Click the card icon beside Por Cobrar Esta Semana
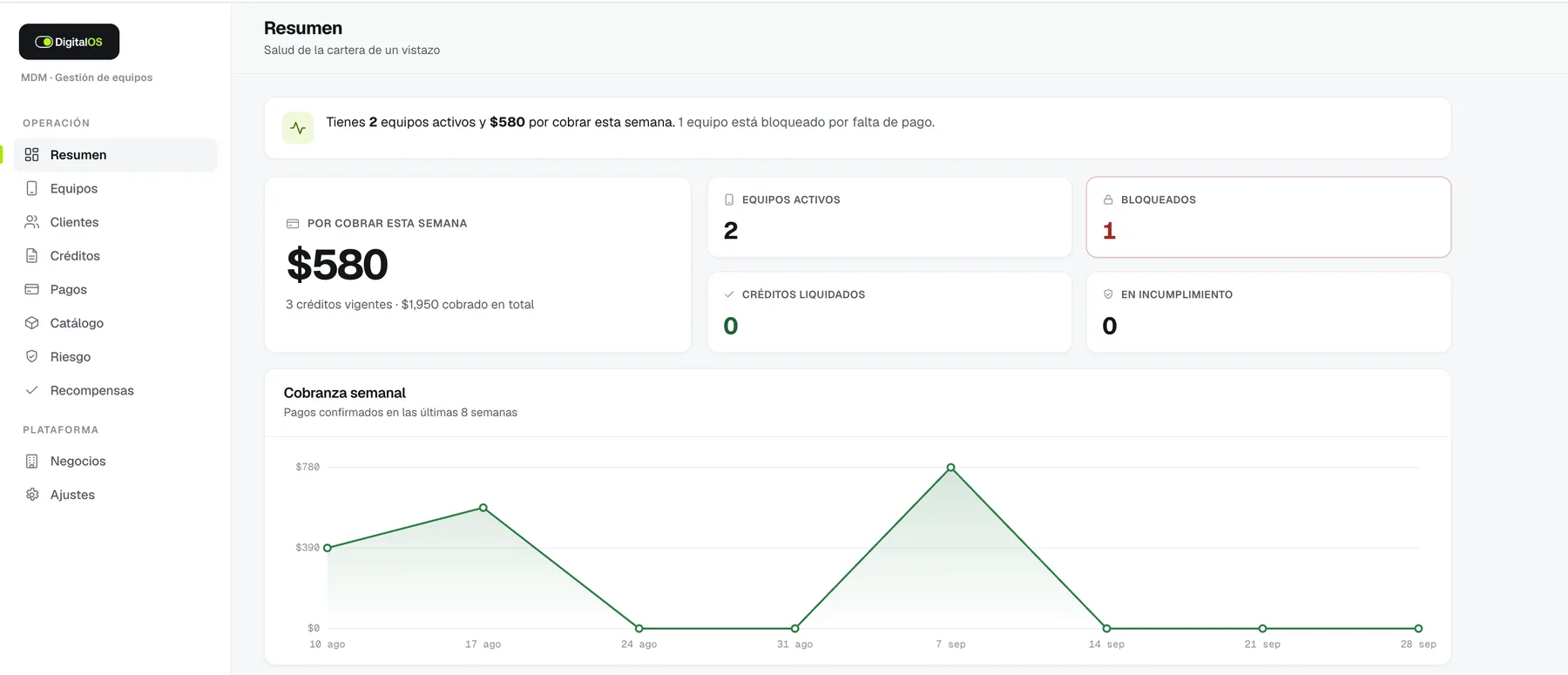The width and height of the screenshot is (1568, 675). (293, 224)
